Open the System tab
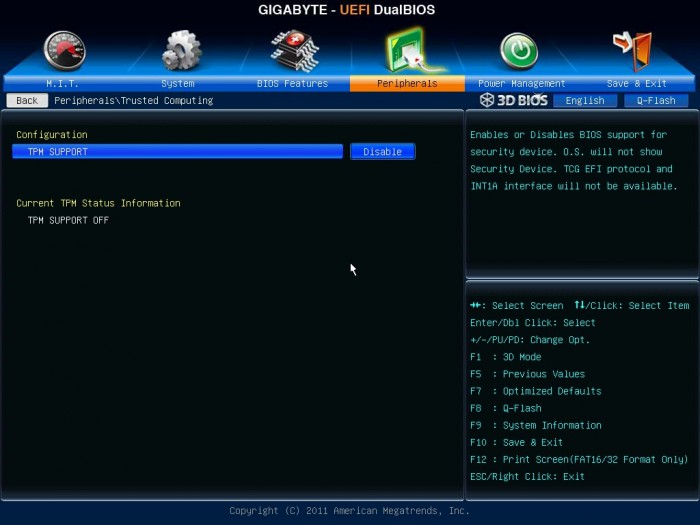The height and width of the screenshot is (525, 700). click(178, 83)
